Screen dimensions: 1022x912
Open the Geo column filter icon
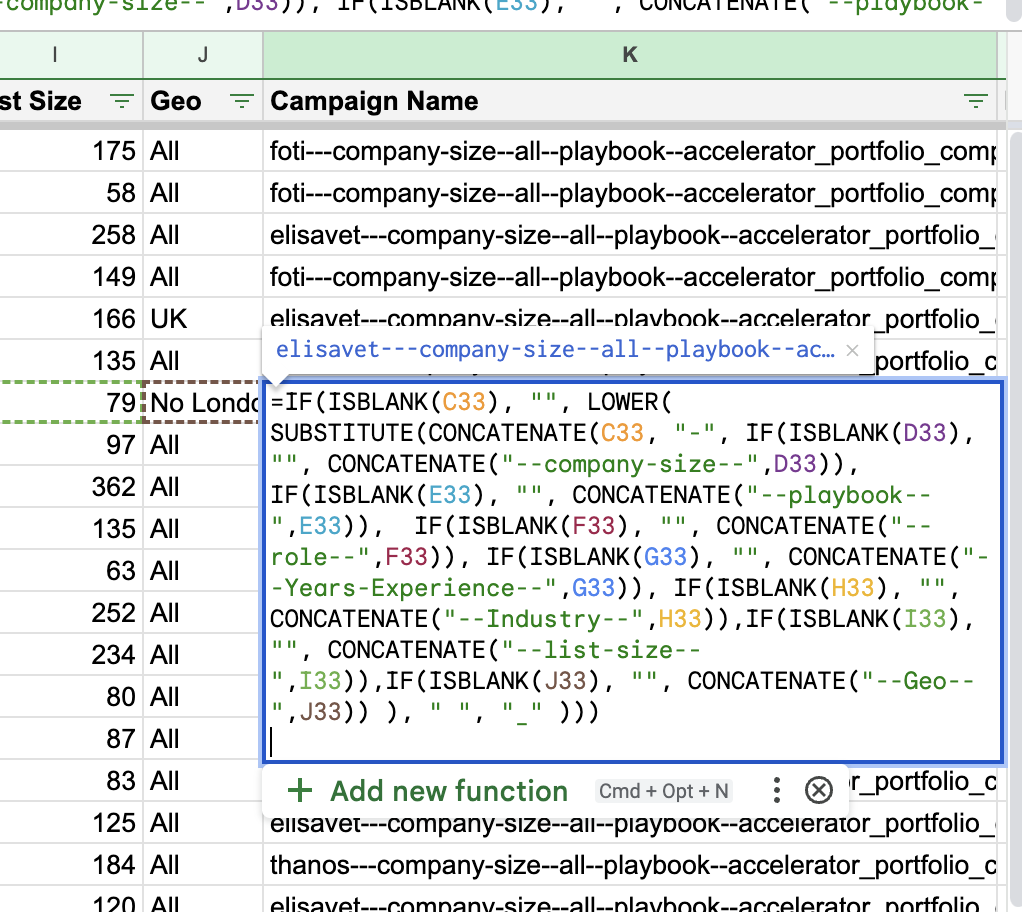click(241, 101)
